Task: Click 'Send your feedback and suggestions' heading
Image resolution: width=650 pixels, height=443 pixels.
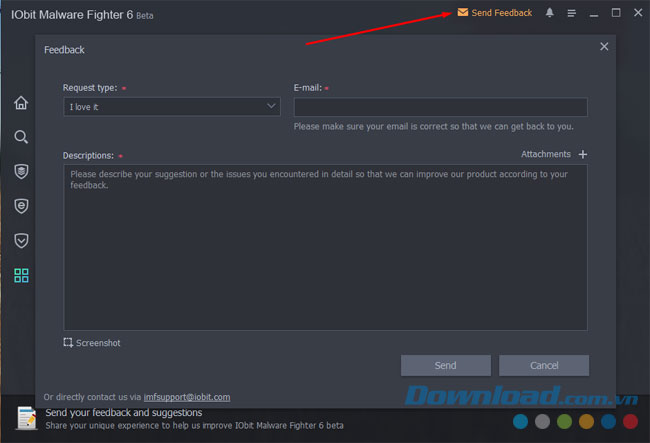Action: click(x=124, y=413)
